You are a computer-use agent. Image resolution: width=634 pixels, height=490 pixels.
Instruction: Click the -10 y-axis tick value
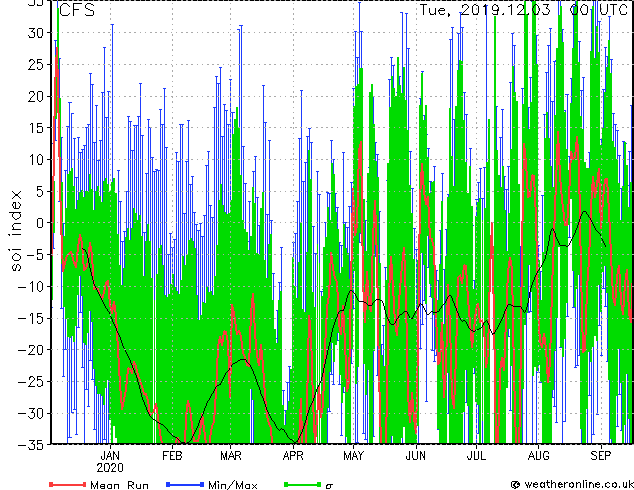click(31, 286)
